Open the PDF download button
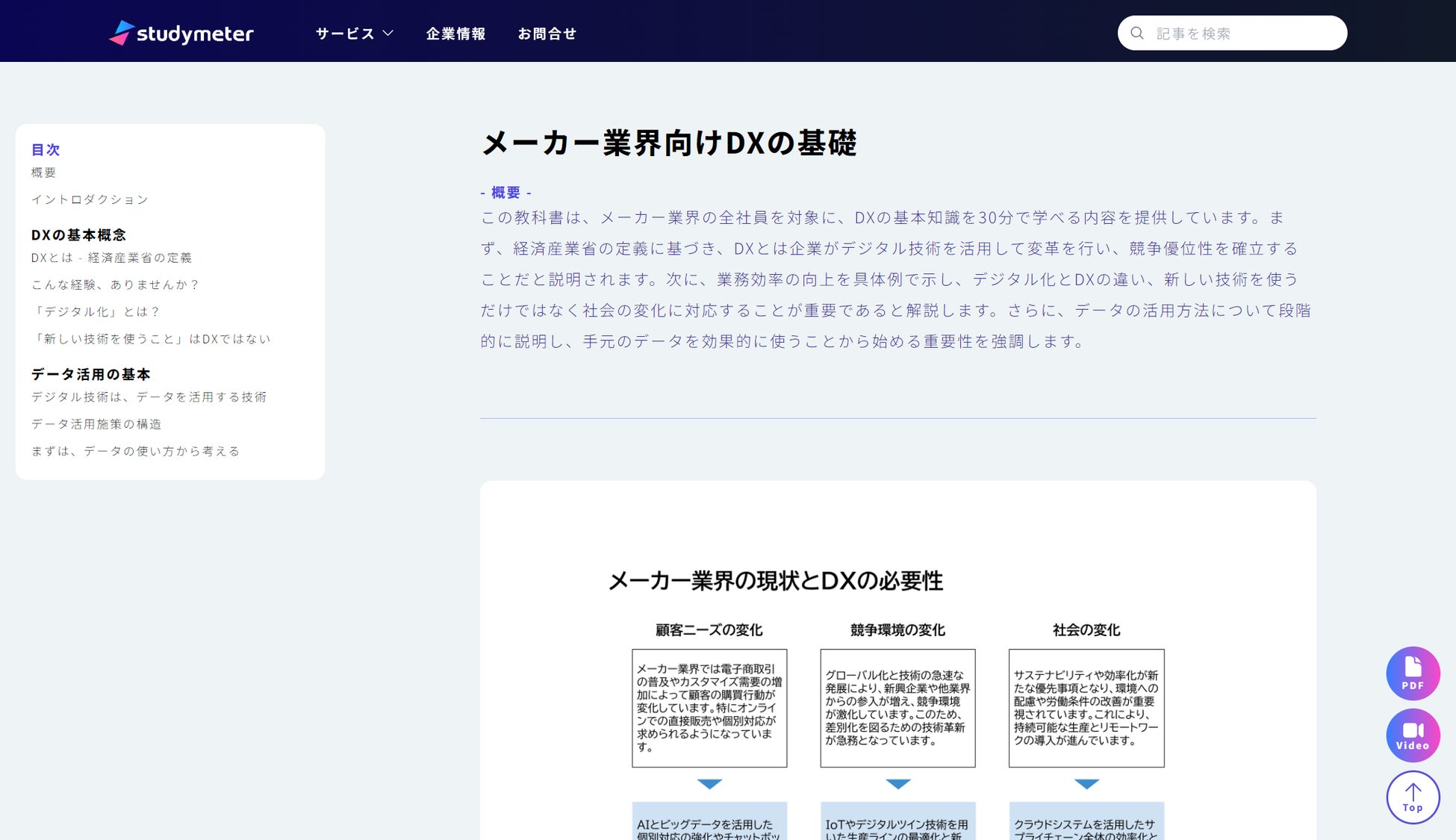The image size is (1456, 840). coord(1413,673)
